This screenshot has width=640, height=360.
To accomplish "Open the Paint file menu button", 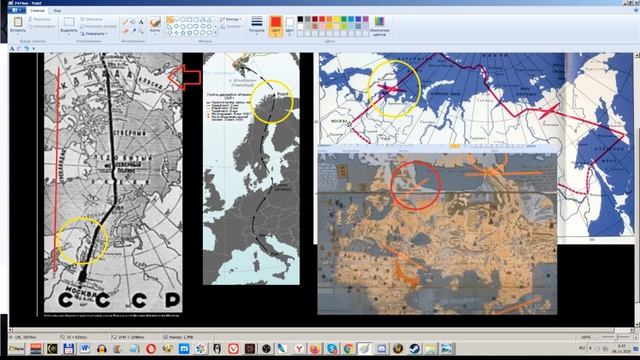I will [x=18, y=10].
